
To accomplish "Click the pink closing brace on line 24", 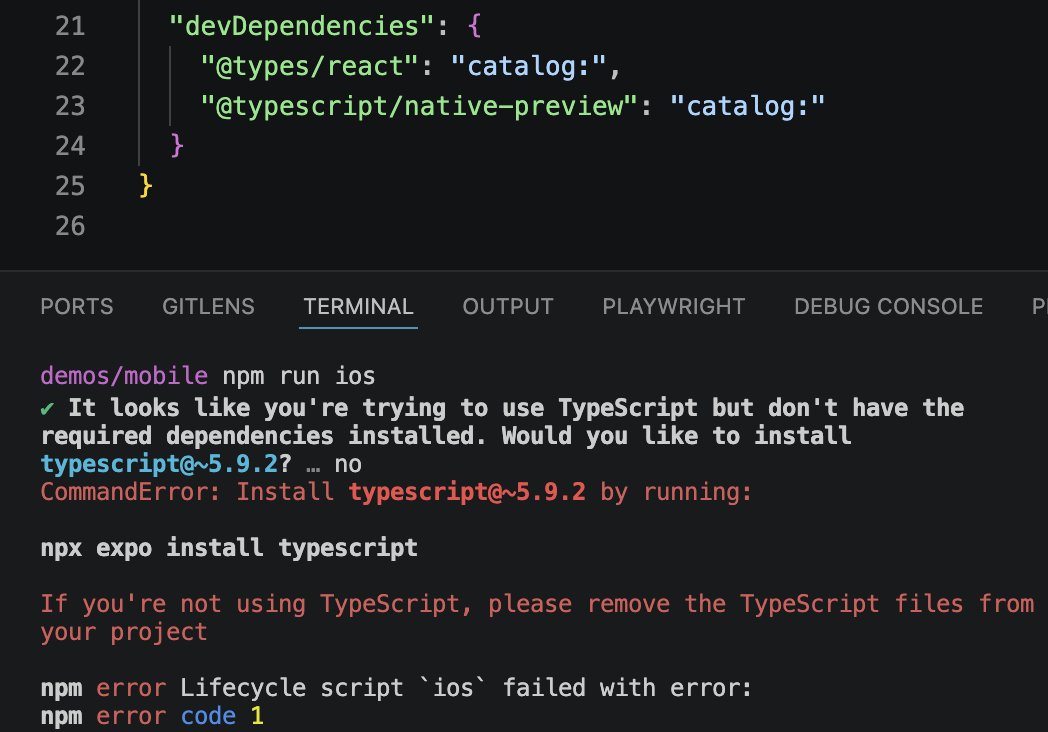I will (176, 146).
